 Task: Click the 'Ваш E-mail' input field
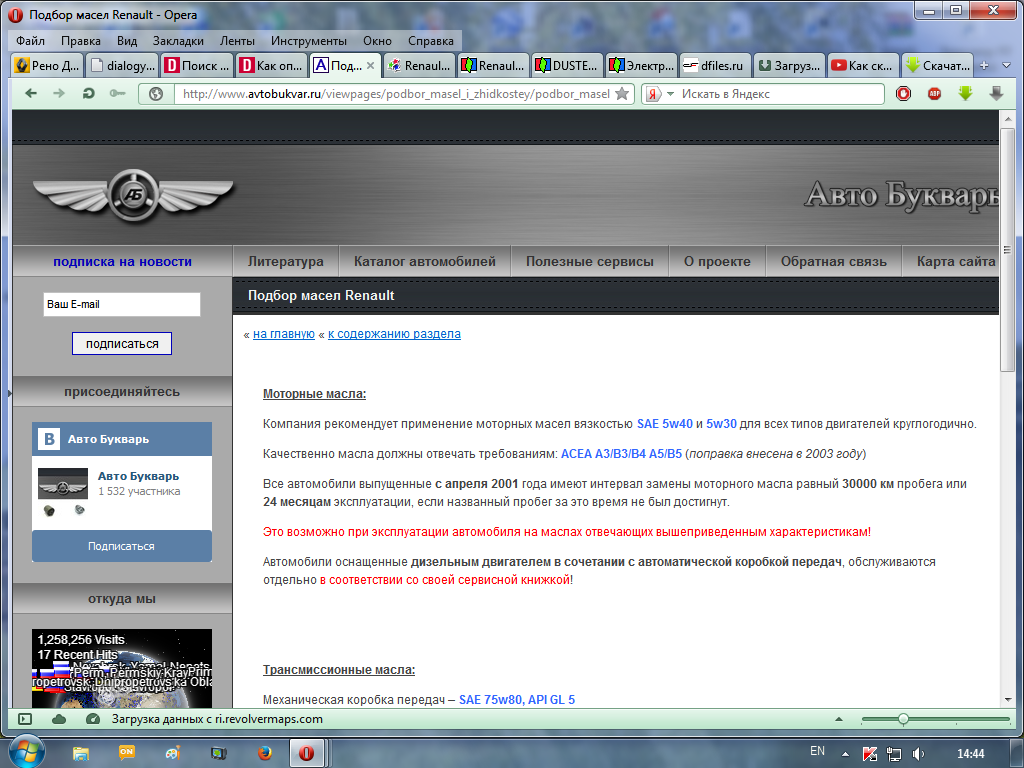click(122, 304)
